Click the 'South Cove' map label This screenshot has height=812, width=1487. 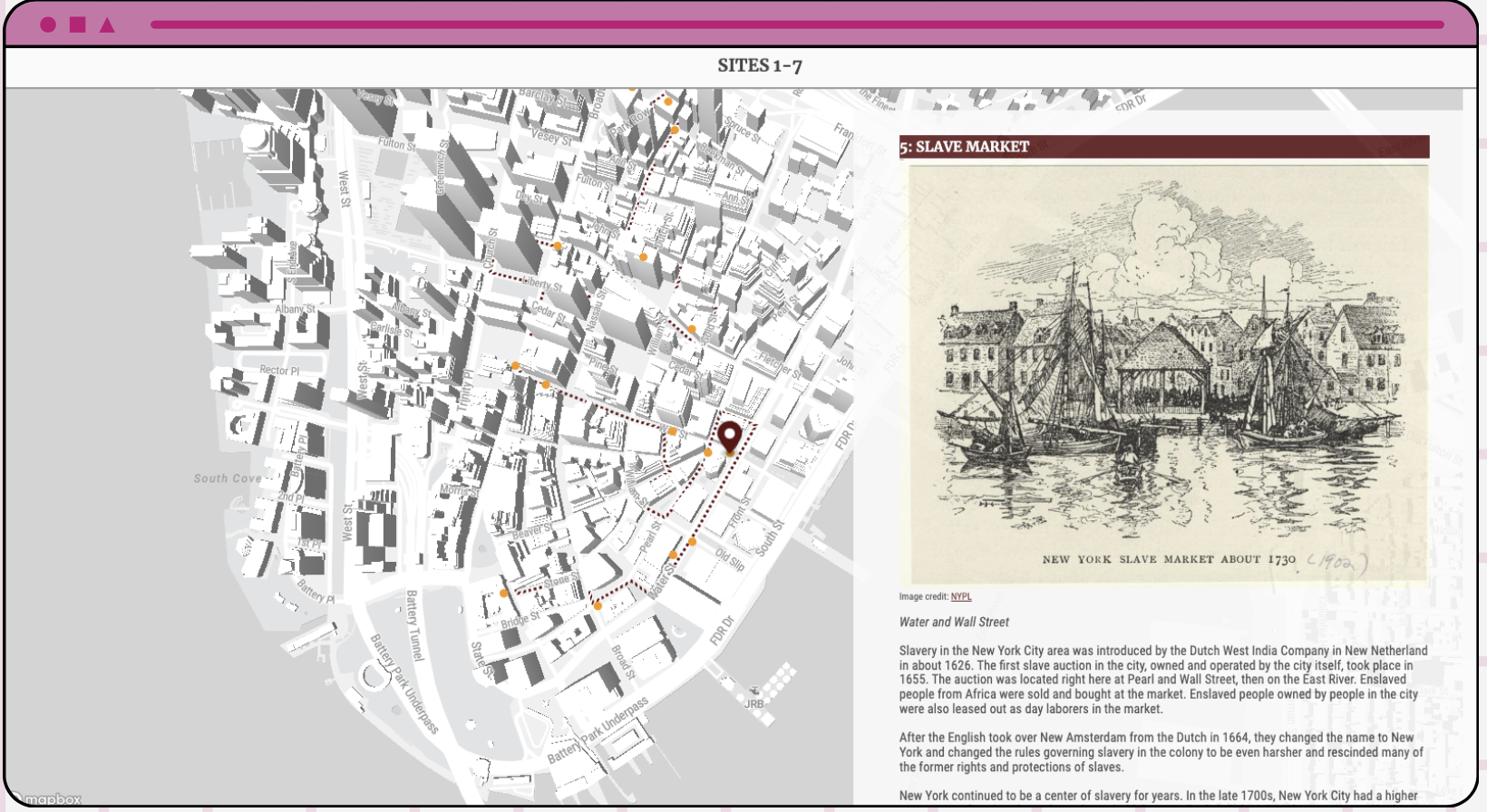click(228, 478)
